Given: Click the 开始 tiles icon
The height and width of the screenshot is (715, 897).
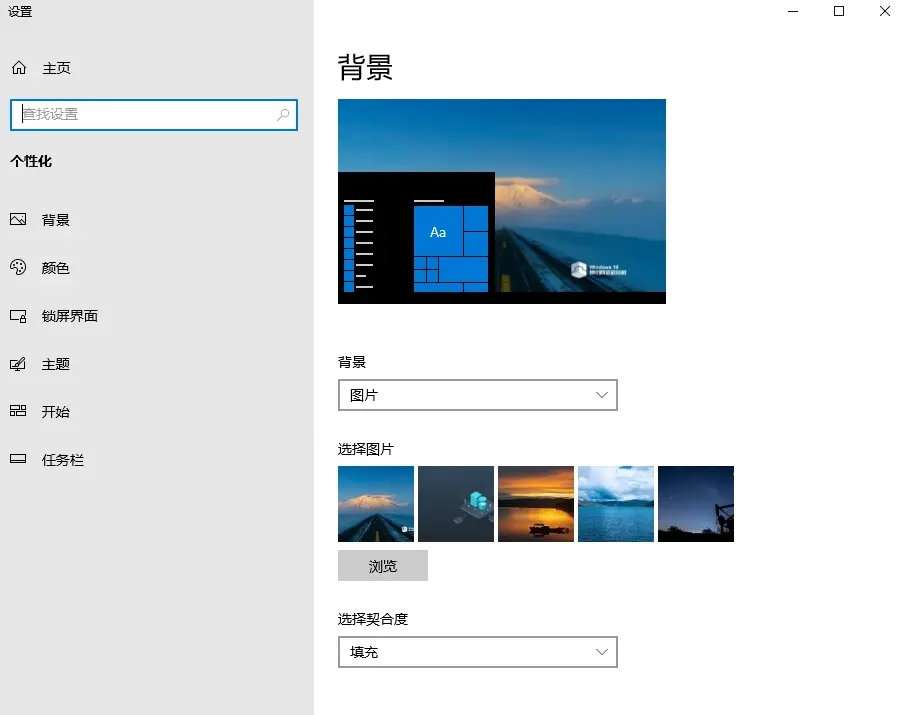Looking at the screenshot, I should (x=18, y=411).
